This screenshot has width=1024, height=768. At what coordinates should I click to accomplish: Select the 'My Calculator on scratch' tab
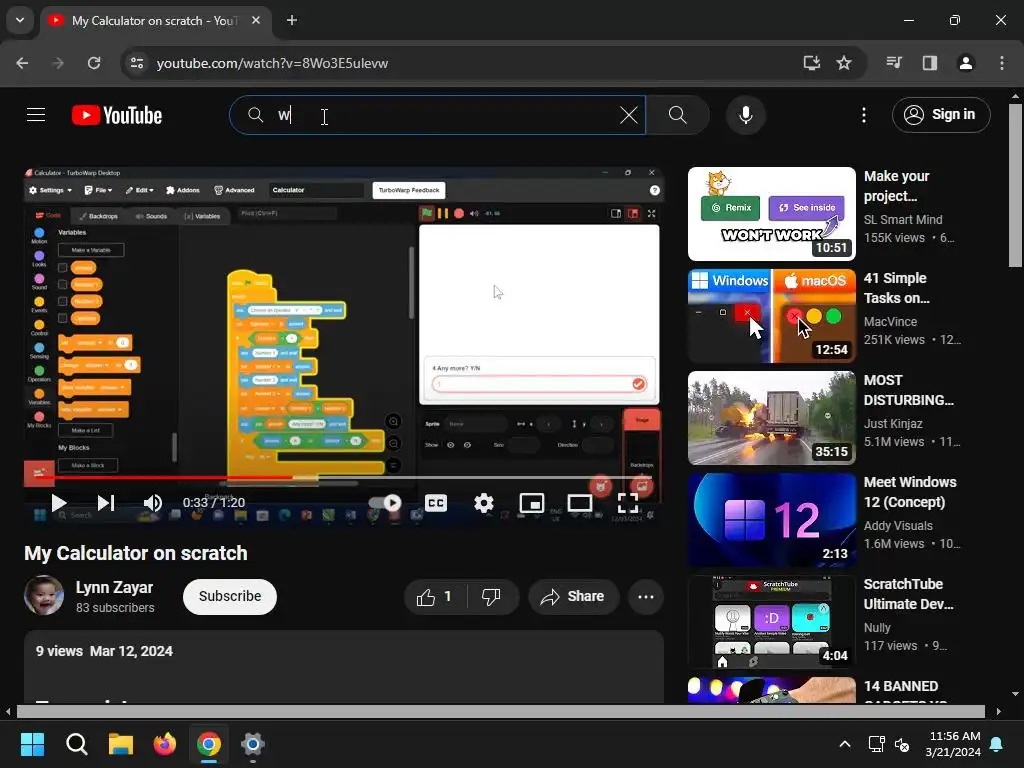tap(153, 21)
